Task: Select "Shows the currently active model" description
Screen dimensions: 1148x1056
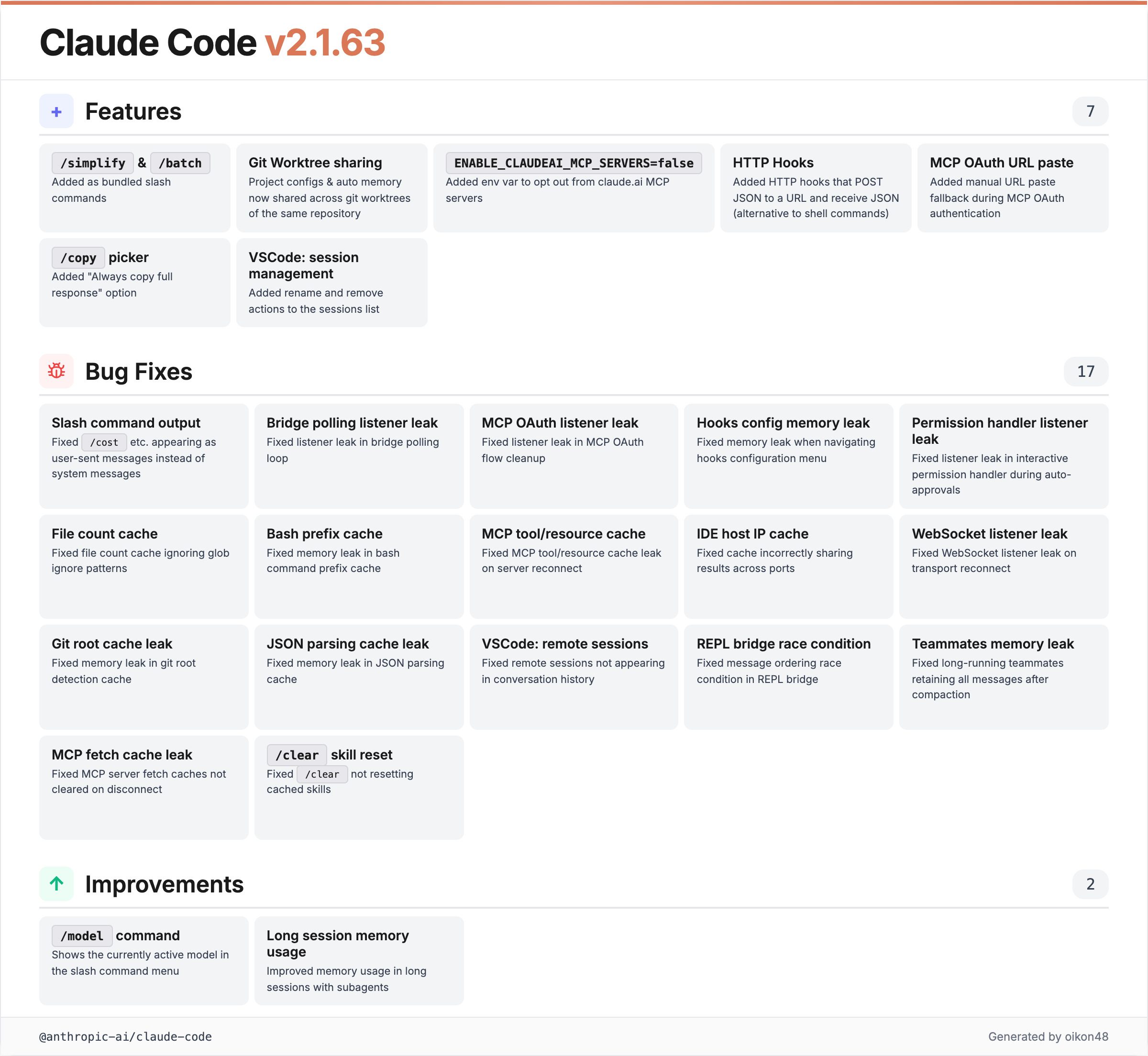Action: (x=140, y=963)
